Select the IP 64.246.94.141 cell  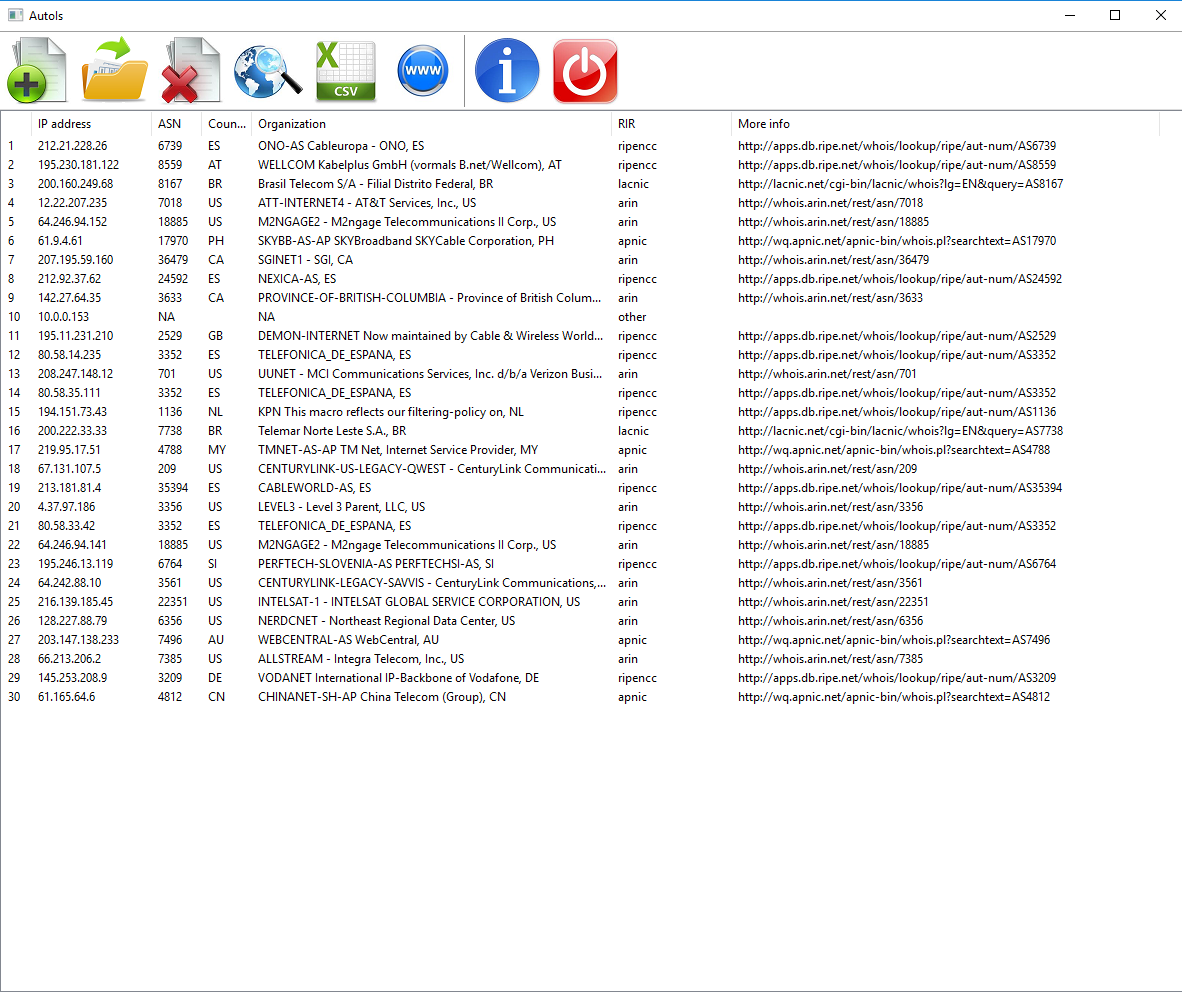pos(72,544)
